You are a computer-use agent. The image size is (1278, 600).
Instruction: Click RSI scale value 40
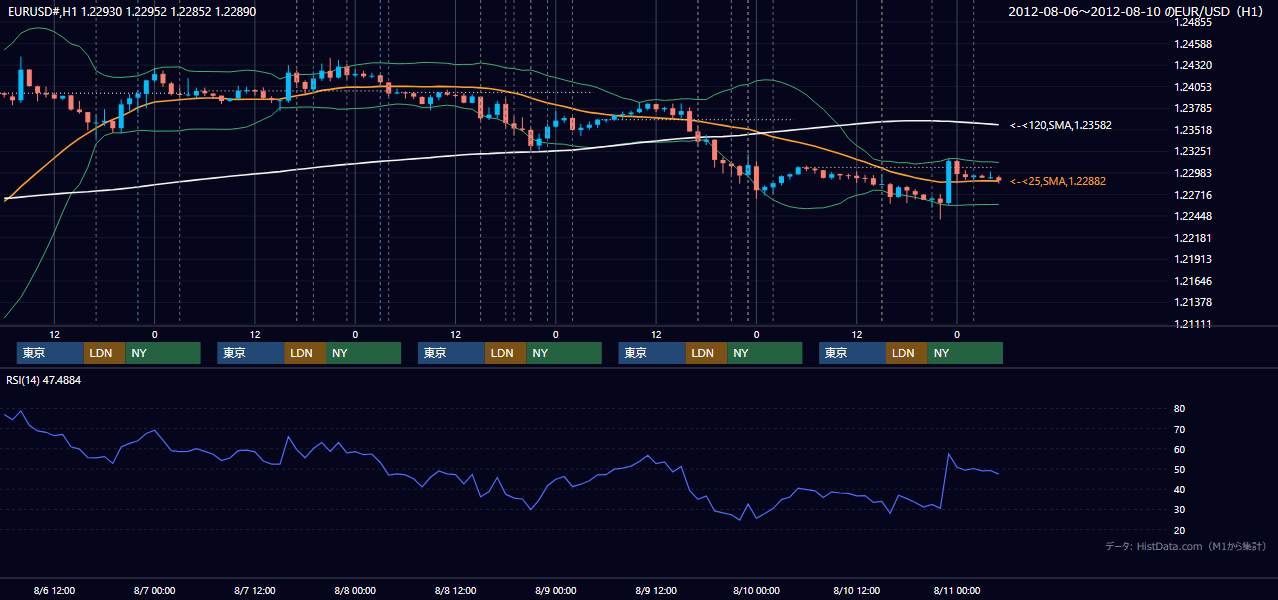coord(1180,489)
